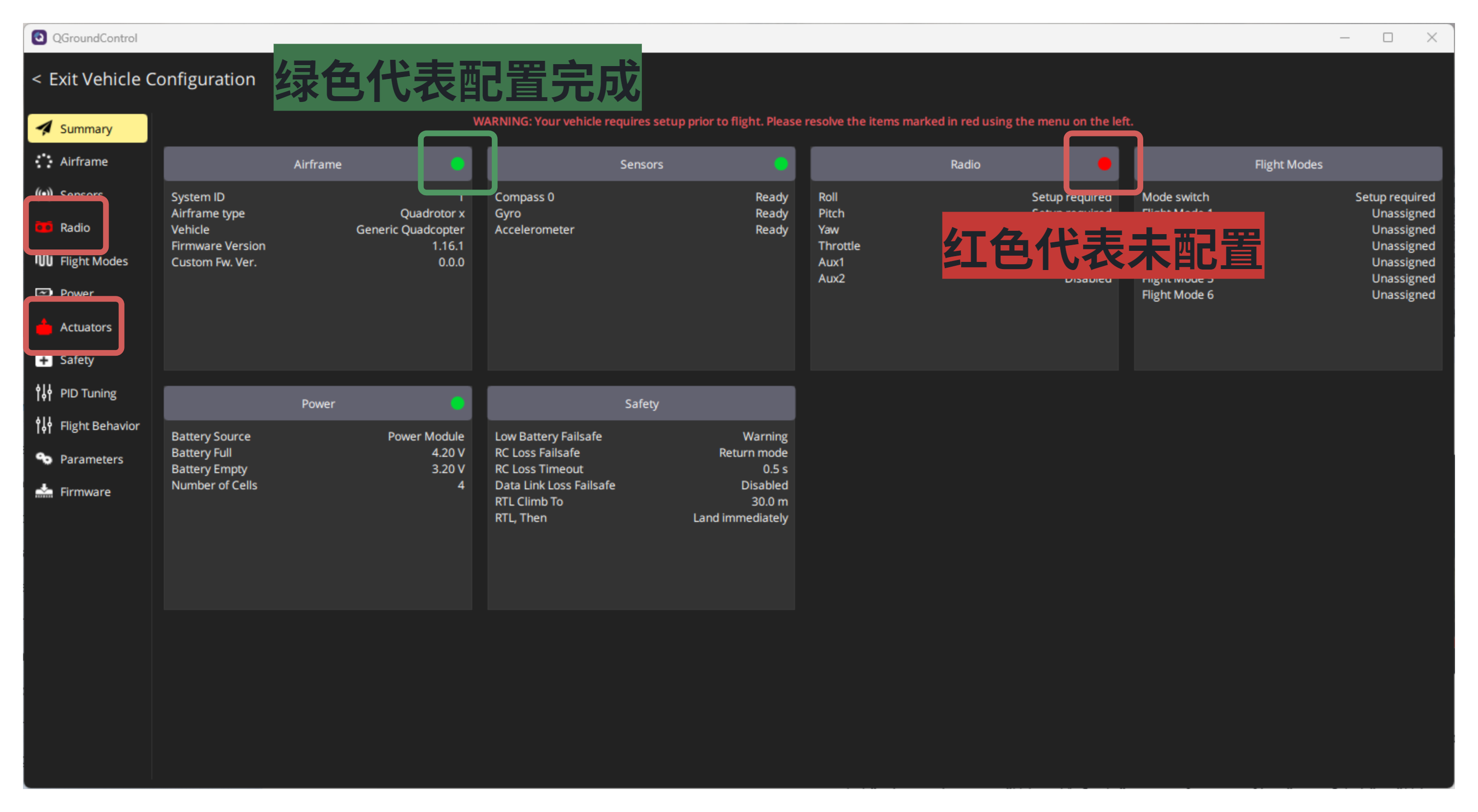Click the Sensors card header button
Screen dimensions: 1478x812
(x=641, y=164)
